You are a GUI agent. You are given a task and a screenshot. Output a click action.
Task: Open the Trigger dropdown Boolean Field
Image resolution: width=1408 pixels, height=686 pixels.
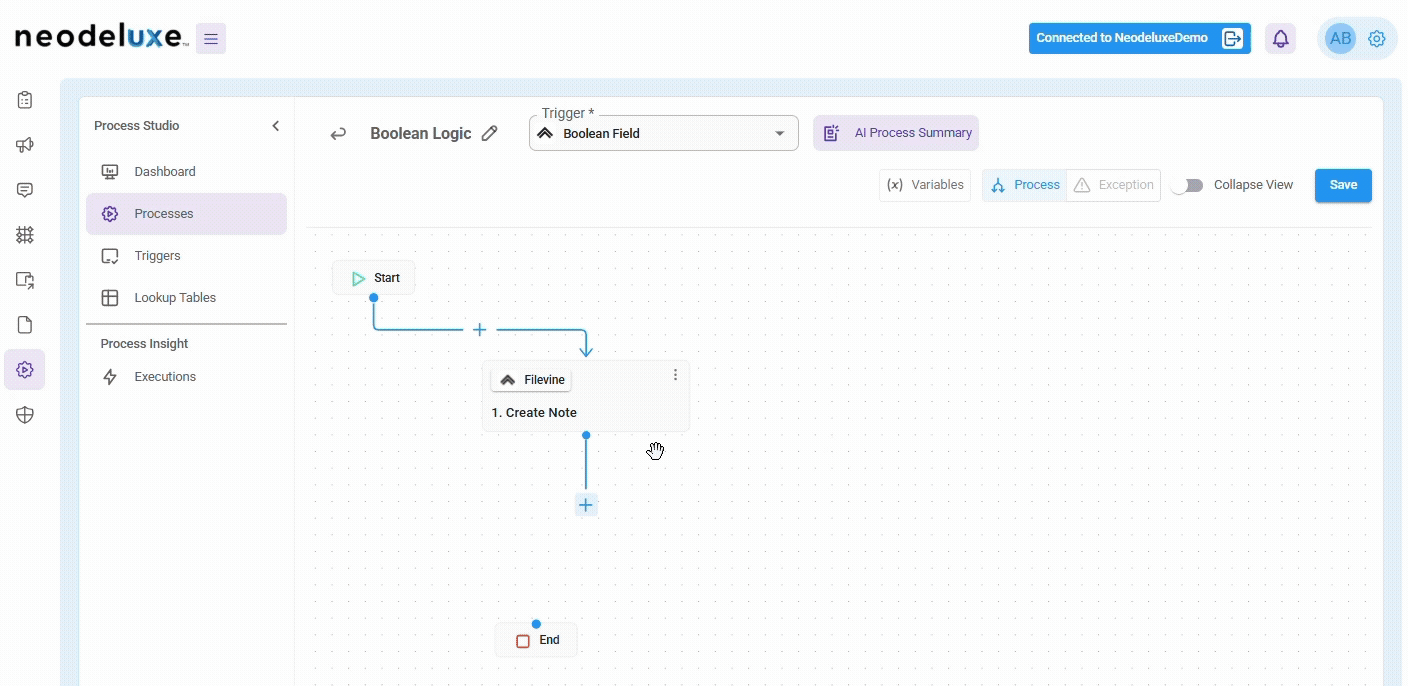(663, 133)
